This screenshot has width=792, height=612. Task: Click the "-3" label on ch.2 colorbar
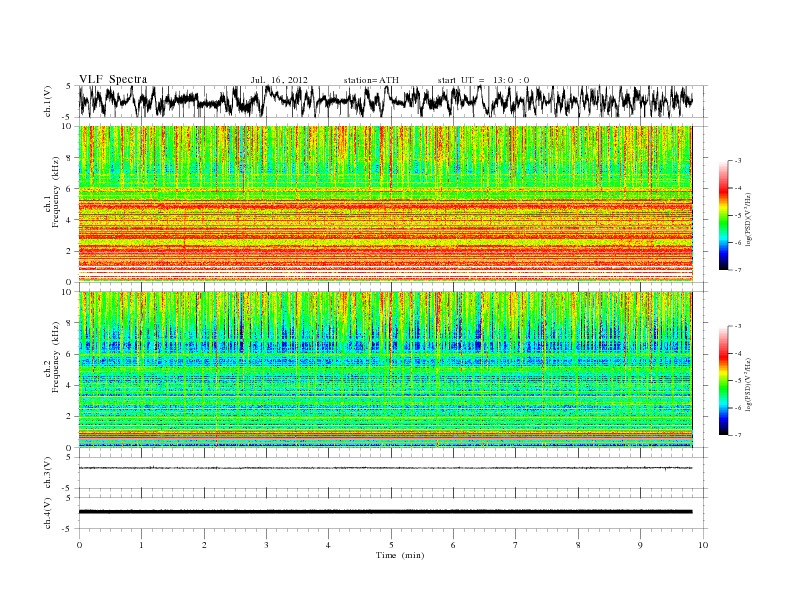pyautogui.click(x=737, y=326)
